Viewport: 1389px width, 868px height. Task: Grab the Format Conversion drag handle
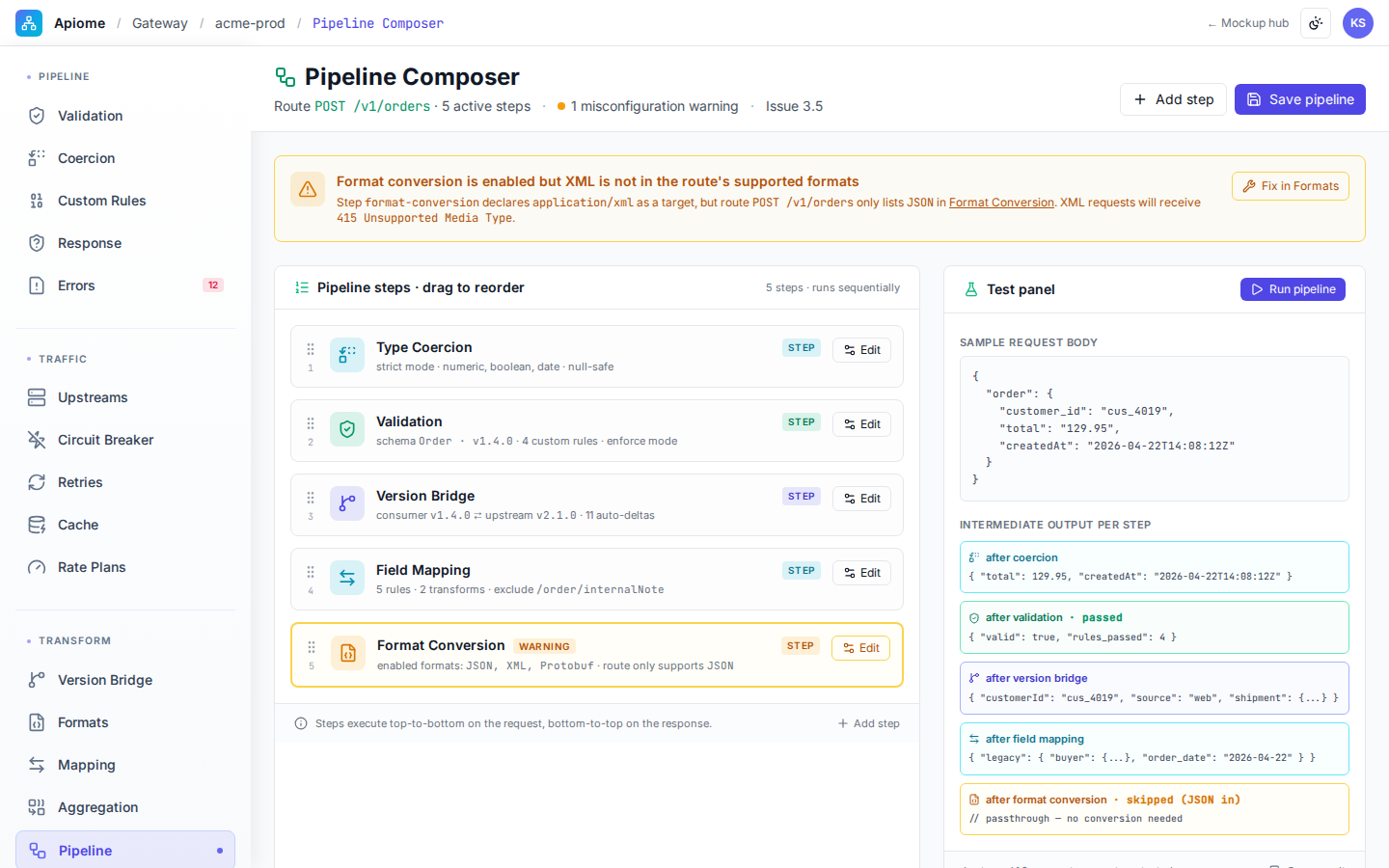click(312, 647)
